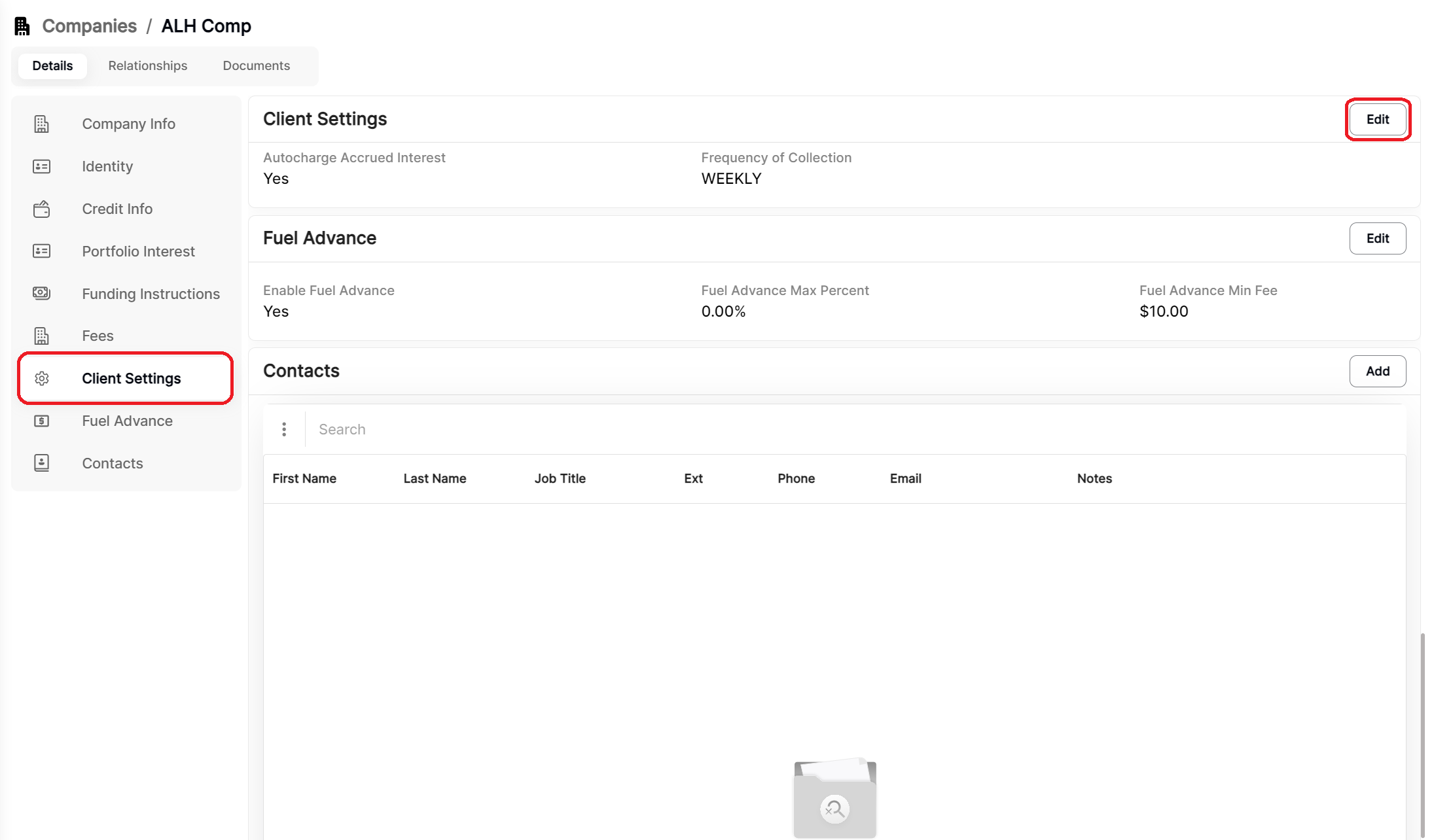Switch to the Relationships tab
Viewport: 1434px width, 840px height.
coord(147,65)
